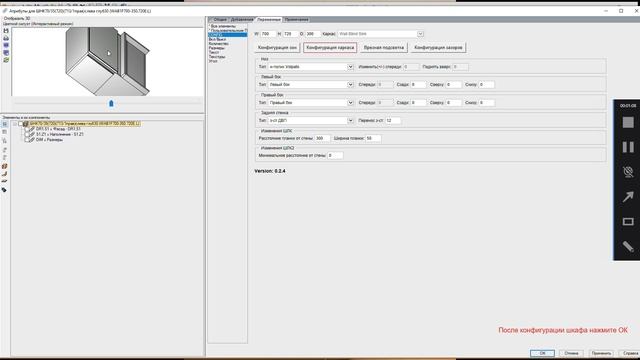Click the Врезная подсветка button
This screenshot has width=640, height=360.
coord(384,48)
